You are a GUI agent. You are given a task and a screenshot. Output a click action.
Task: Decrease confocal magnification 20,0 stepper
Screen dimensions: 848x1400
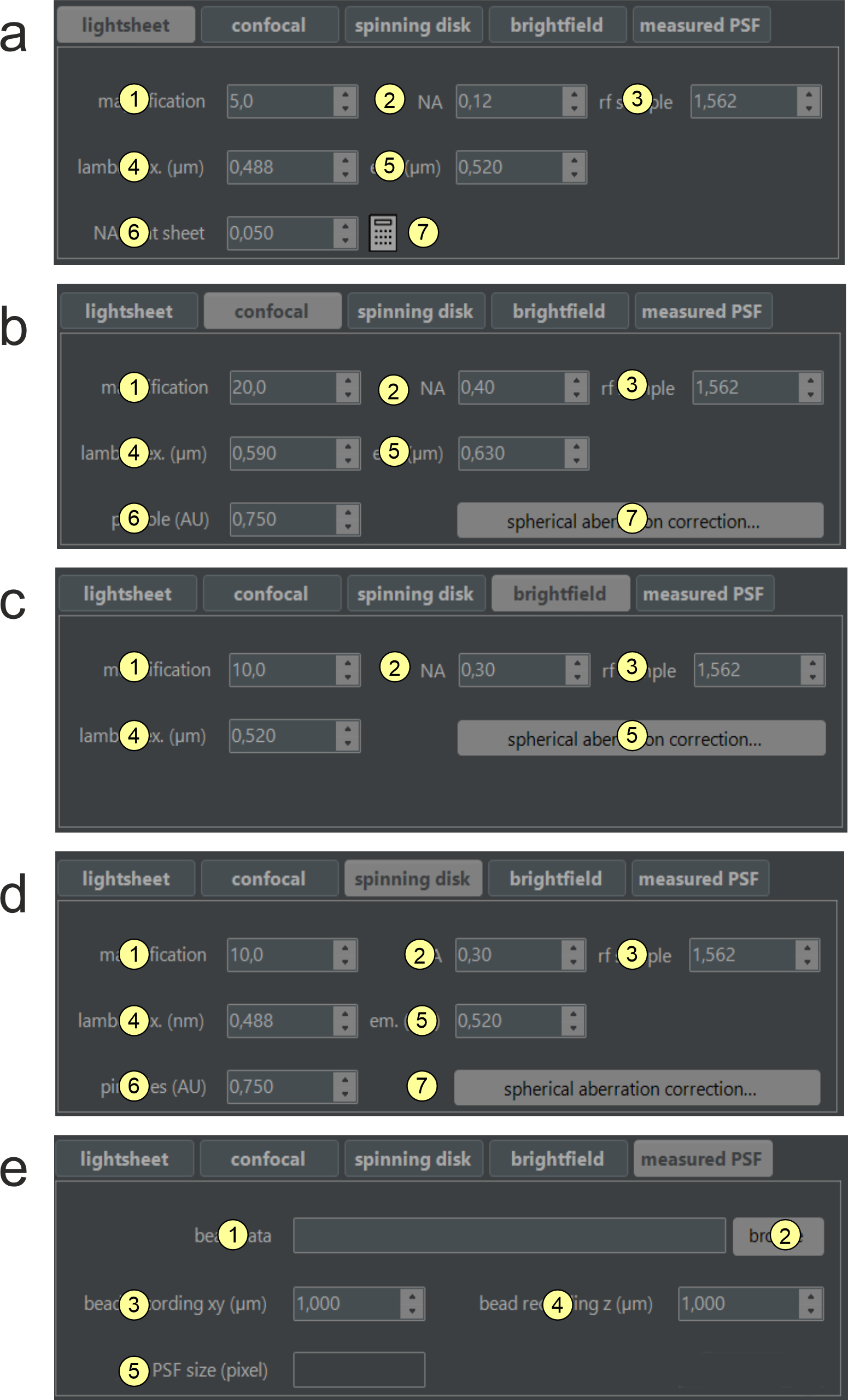point(348,394)
